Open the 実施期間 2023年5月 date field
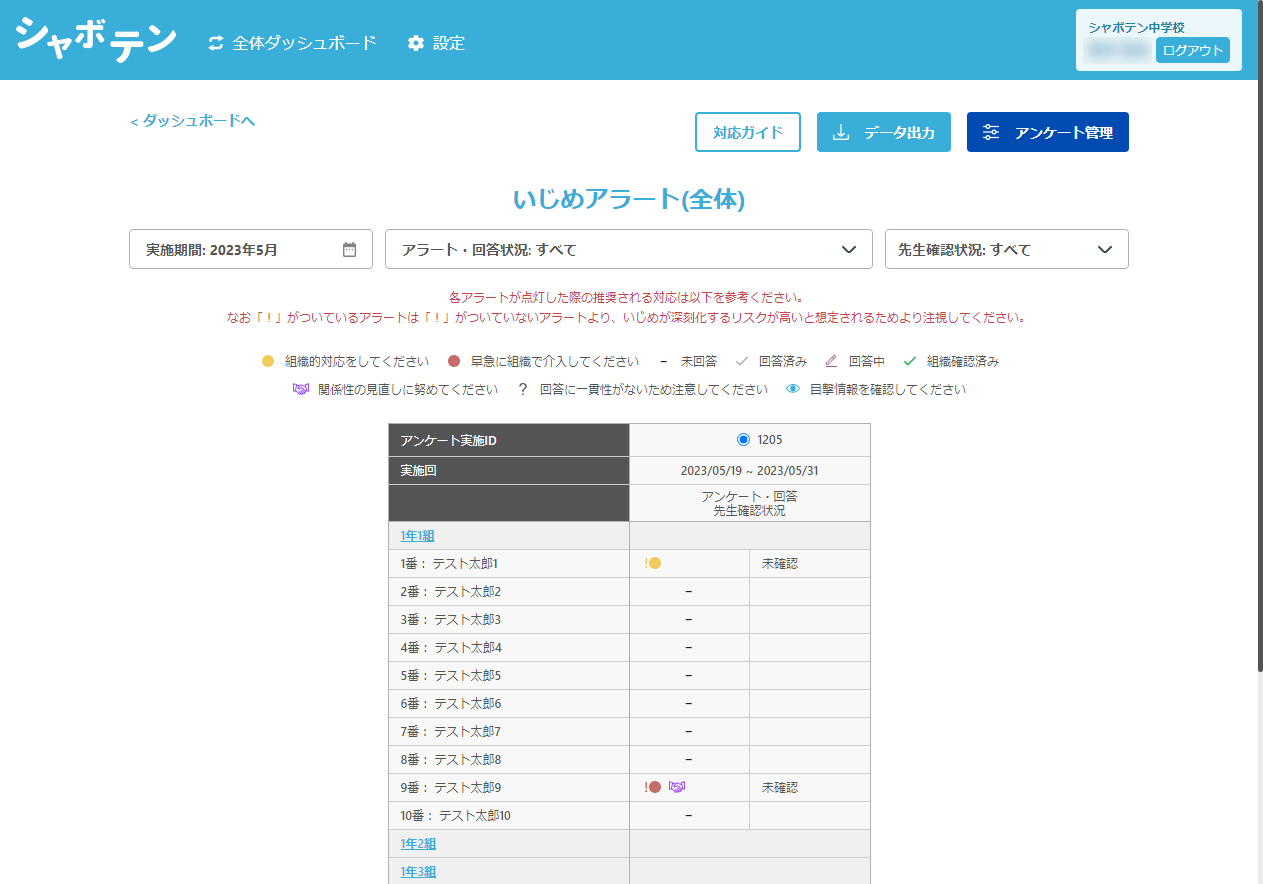 click(251, 249)
